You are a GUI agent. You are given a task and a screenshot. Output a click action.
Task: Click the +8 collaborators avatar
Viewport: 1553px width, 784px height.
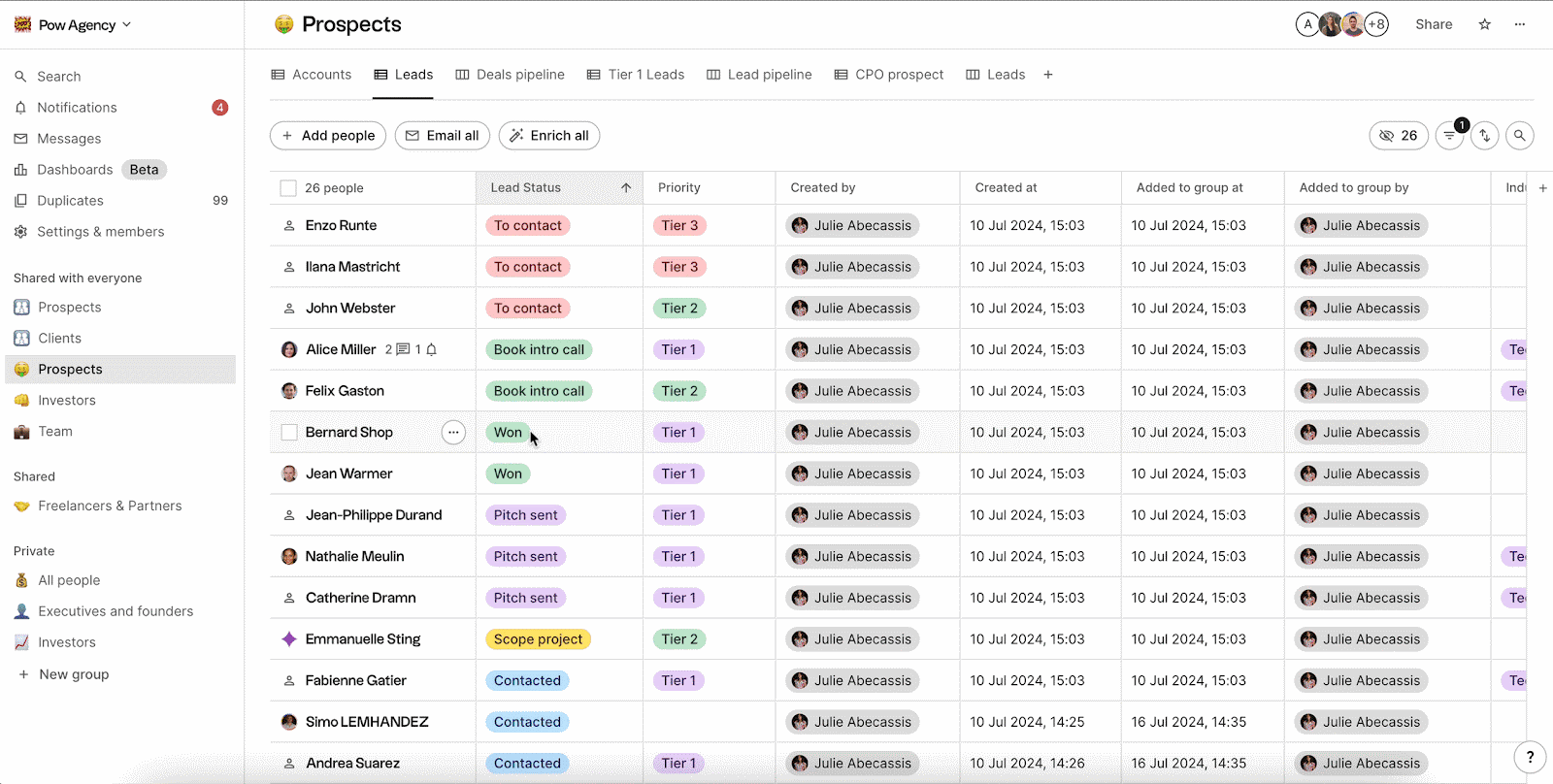[1376, 24]
